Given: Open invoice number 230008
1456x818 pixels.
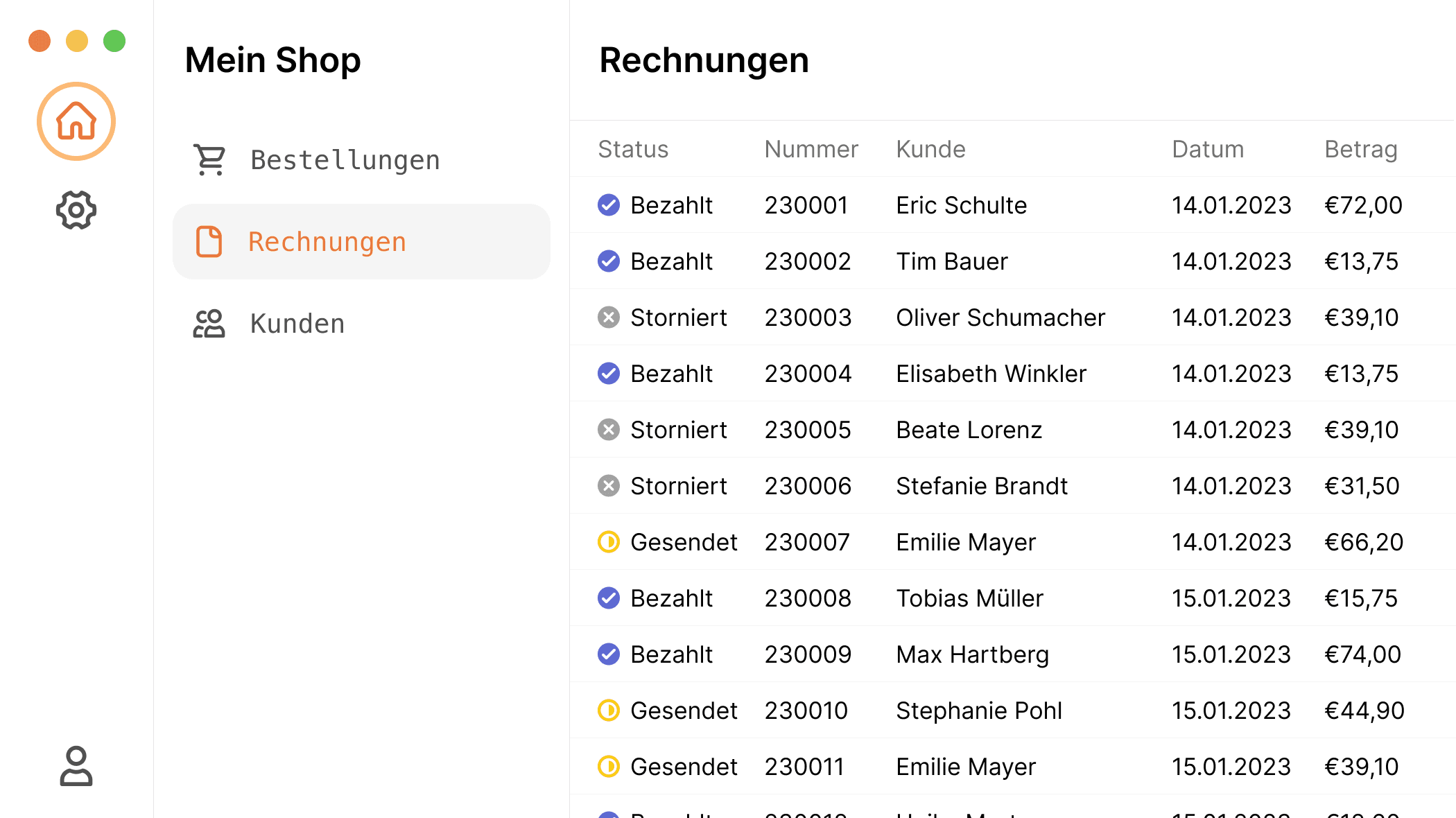Looking at the screenshot, I should click(808, 598).
